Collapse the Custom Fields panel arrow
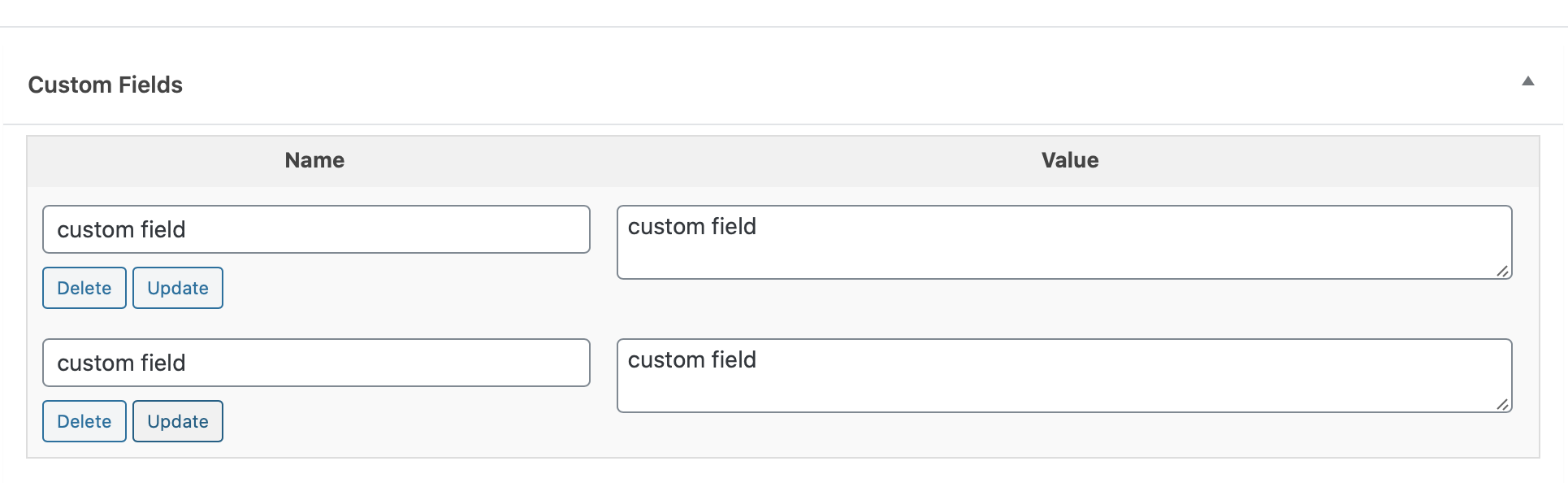 click(x=1527, y=81)
